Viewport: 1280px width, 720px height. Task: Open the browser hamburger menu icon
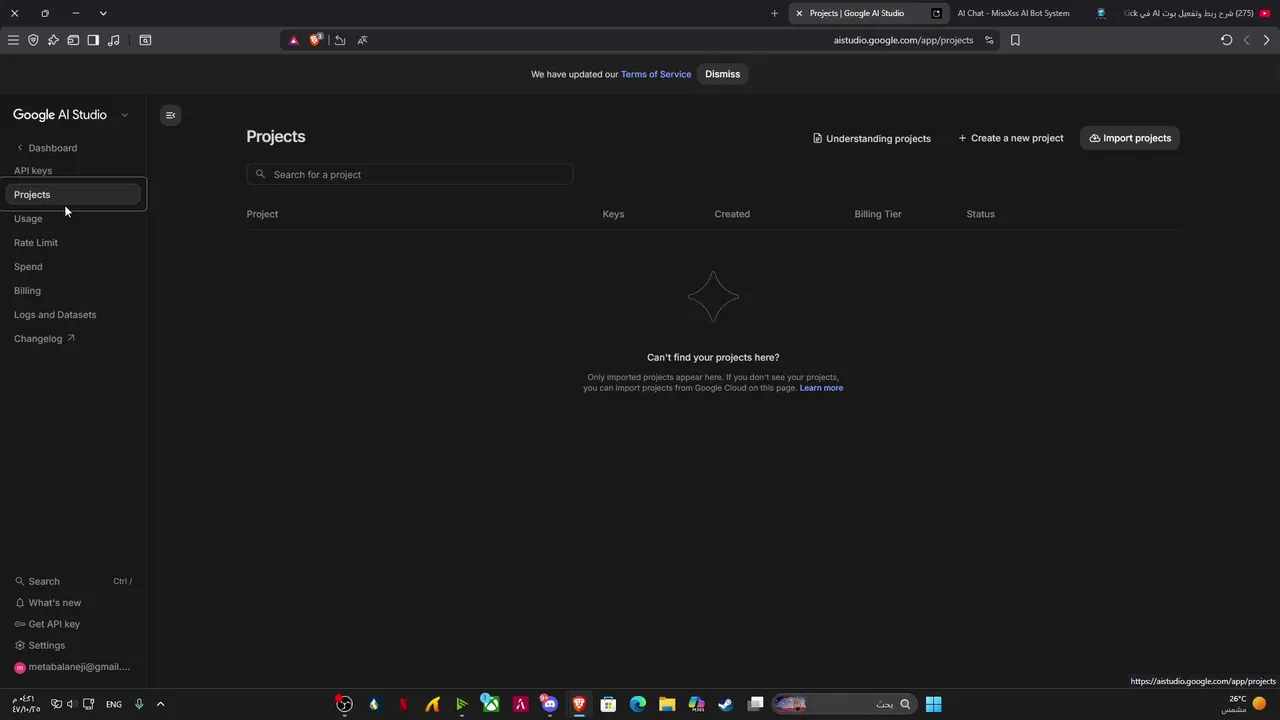click(x=13, y=40)
